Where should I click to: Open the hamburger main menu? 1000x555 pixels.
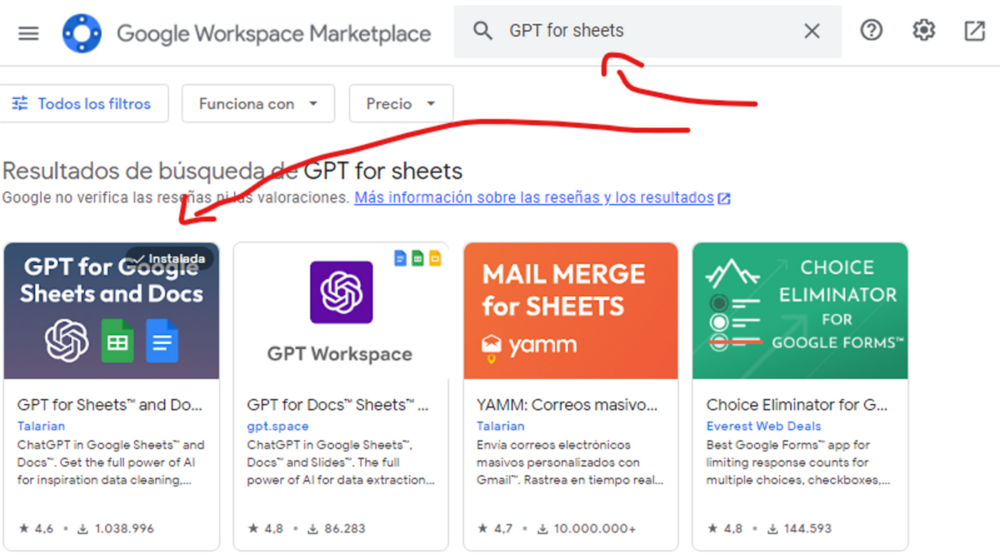28,33
